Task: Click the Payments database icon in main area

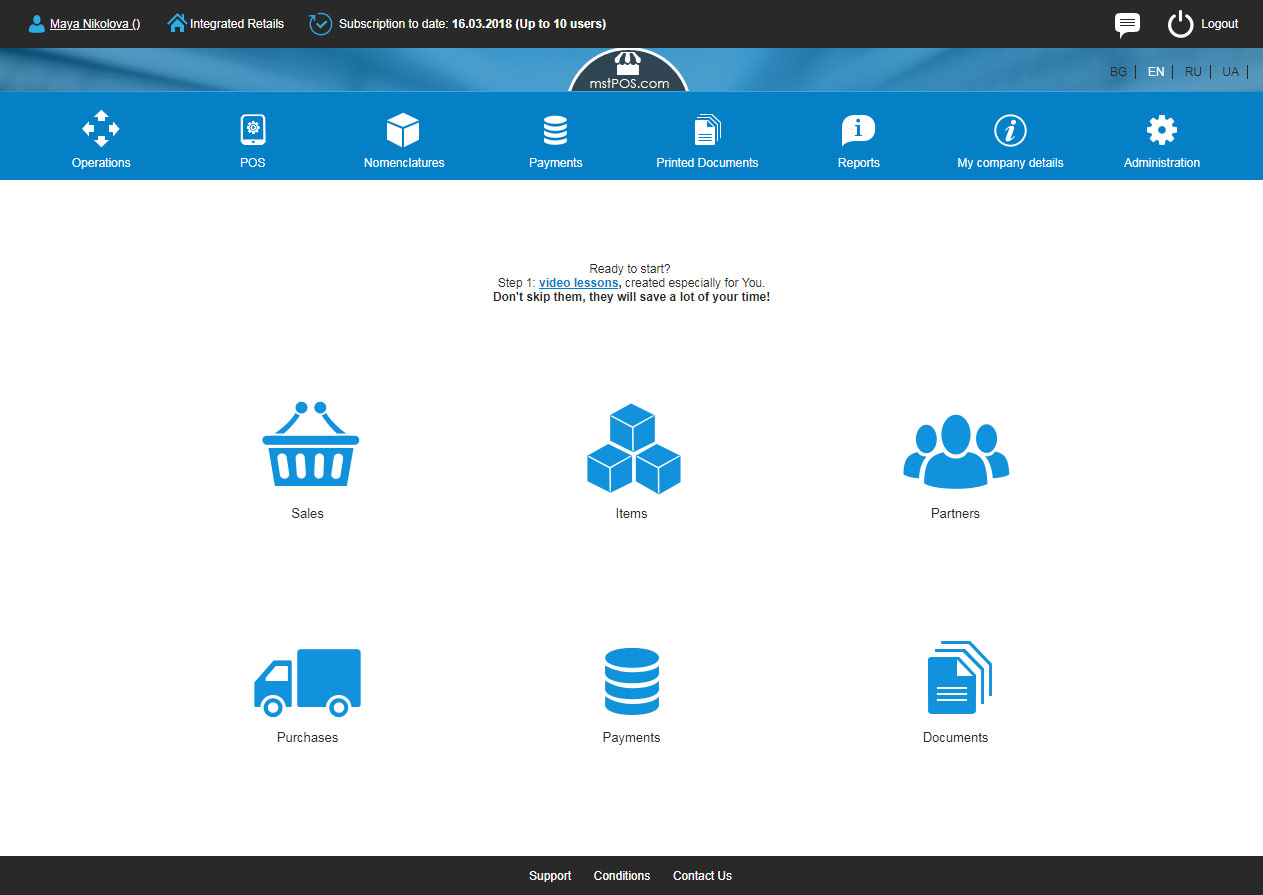Action: click(632, 681)
